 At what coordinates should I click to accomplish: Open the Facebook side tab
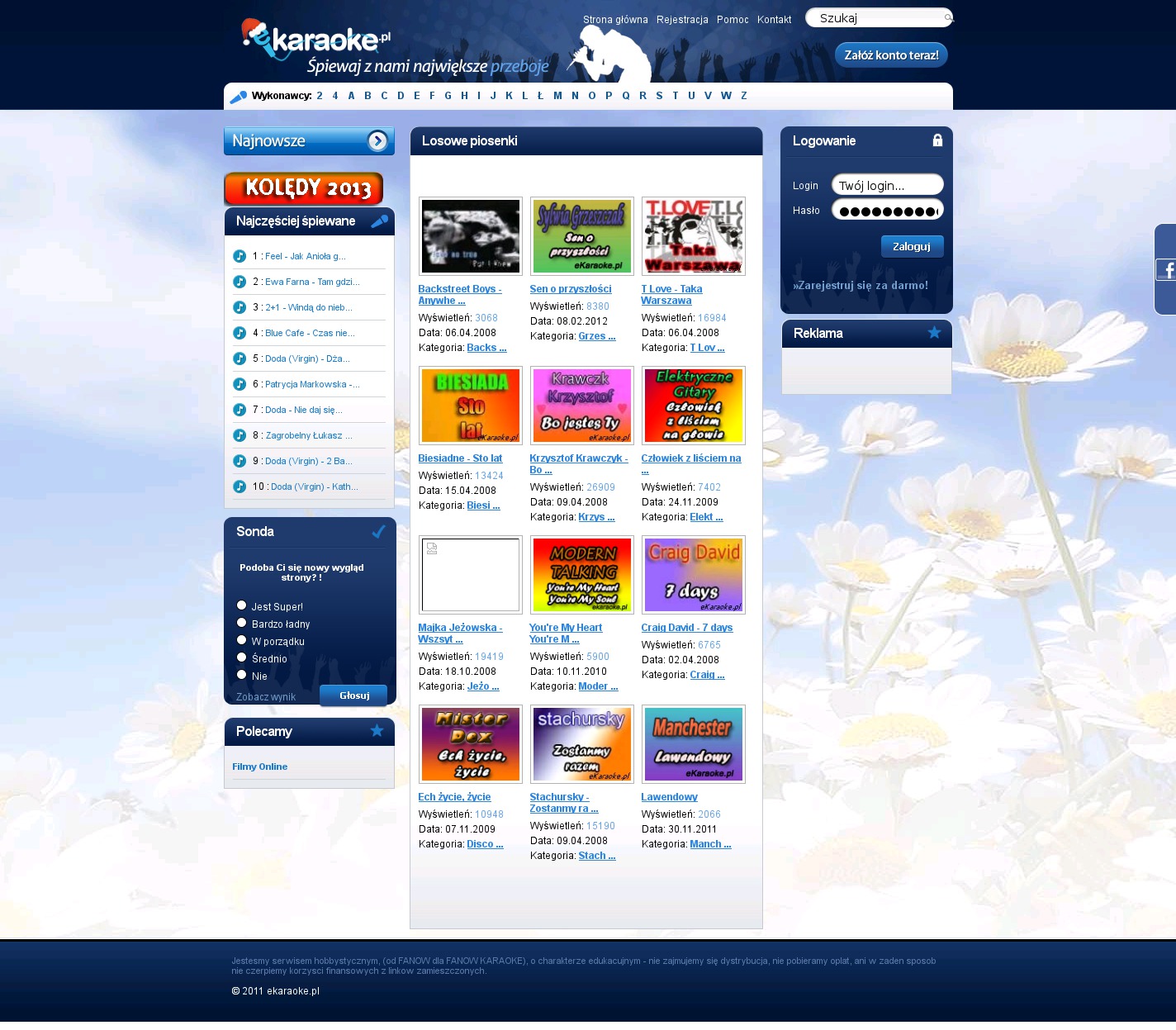tap(1166, 269)
